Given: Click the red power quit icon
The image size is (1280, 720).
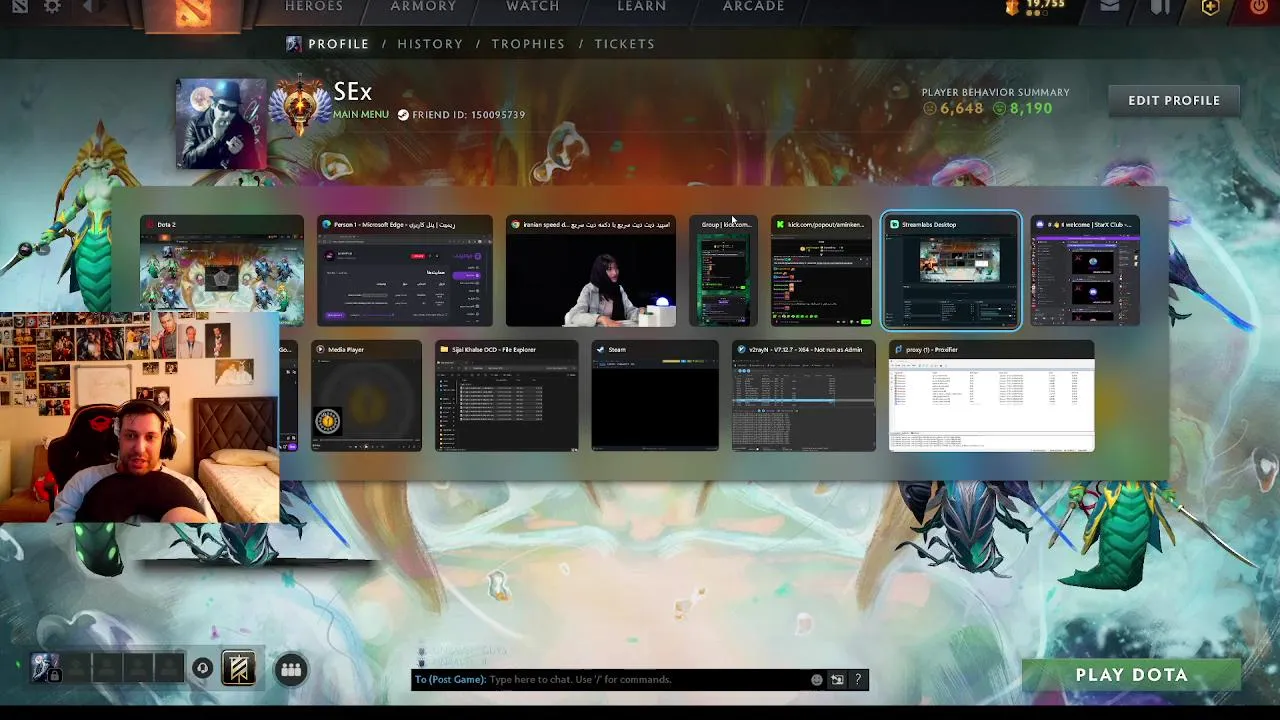Looking at the screenshot, I should [x=1258, y=6].
